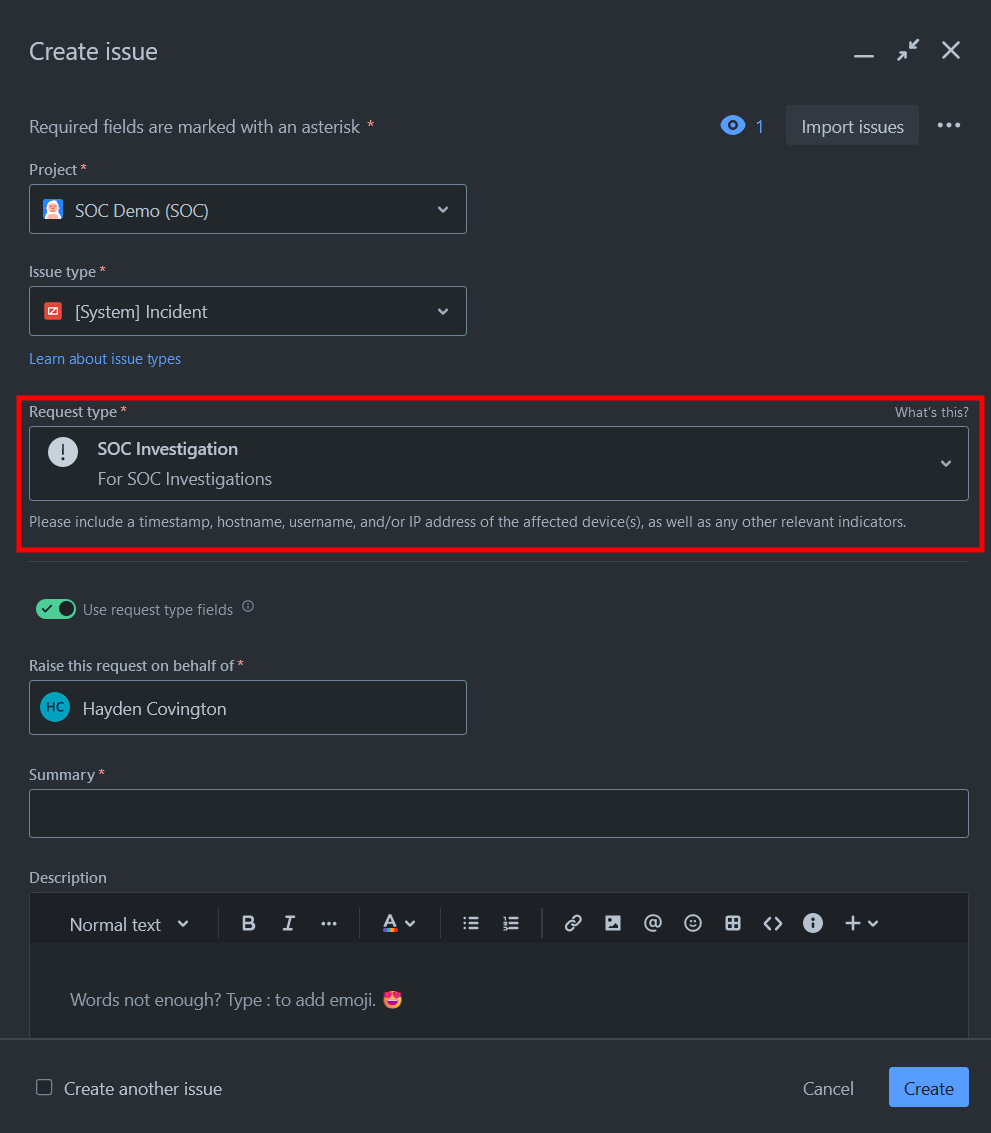
Task: Insert an image into the description
Action: pyautogui.click(x=613, y=924)
